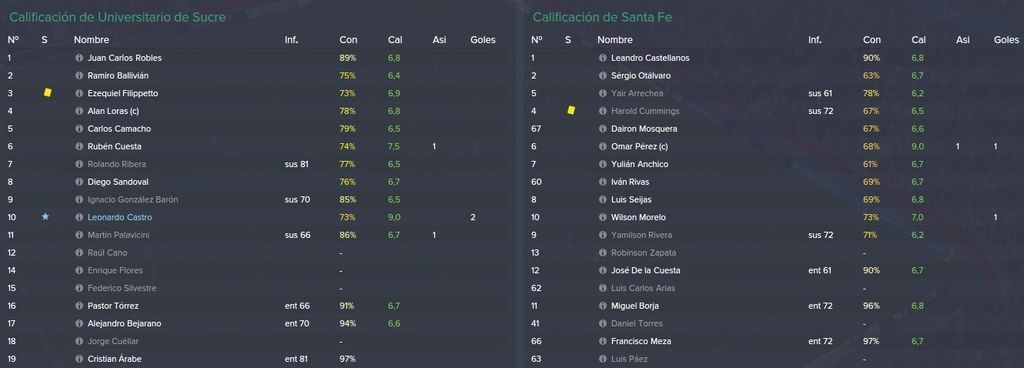Open info icon next to Wilson Morelo
Image resolution: width=1024 pixels, height=368 pixels.
click(603, 217)
